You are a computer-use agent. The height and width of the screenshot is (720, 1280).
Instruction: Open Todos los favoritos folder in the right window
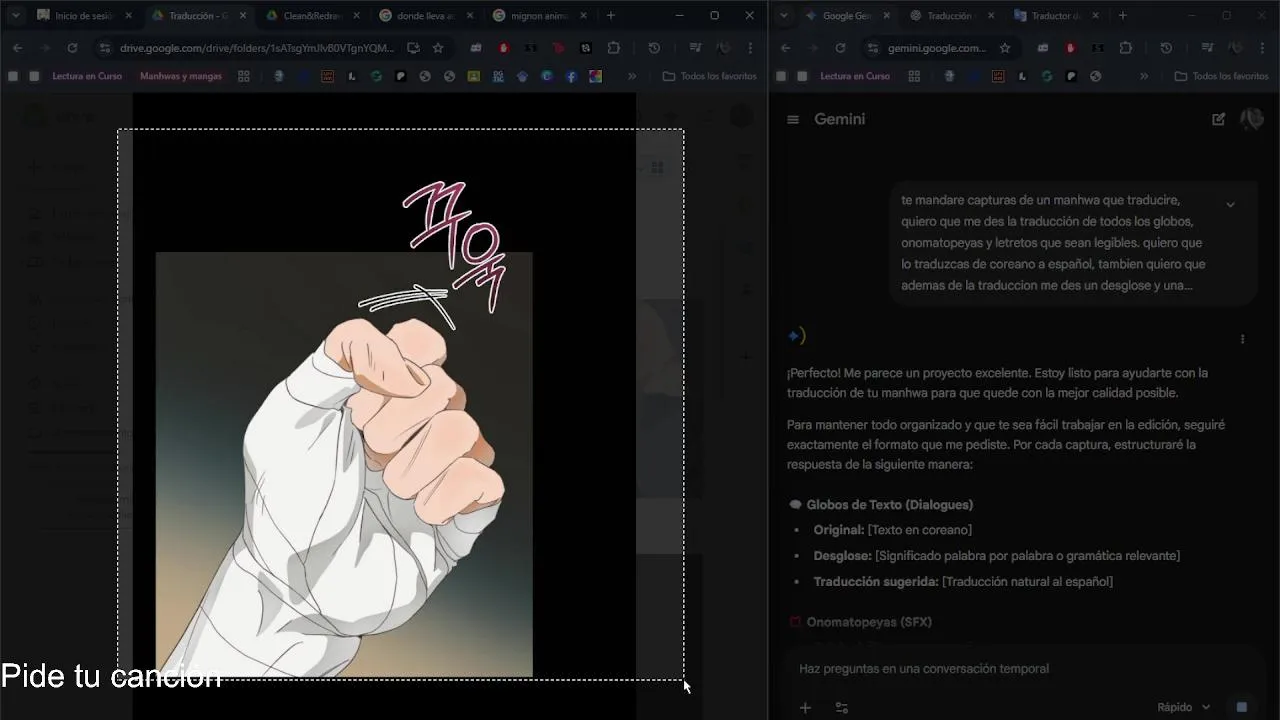click(1221, 76)
